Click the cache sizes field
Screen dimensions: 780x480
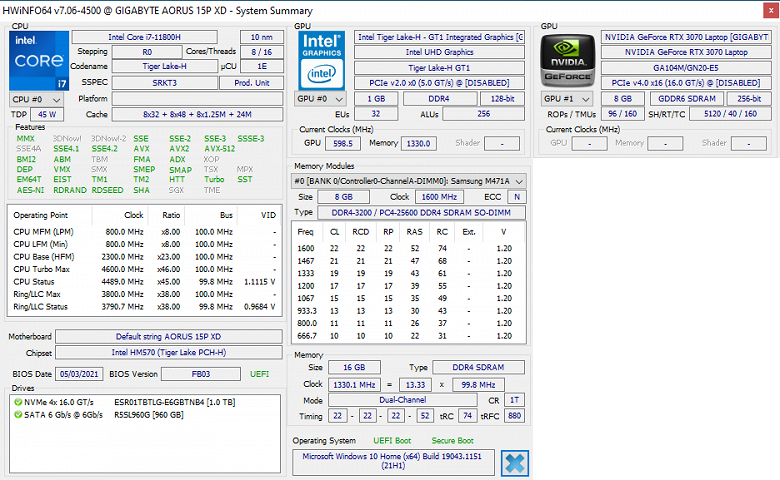coord(197,114)
